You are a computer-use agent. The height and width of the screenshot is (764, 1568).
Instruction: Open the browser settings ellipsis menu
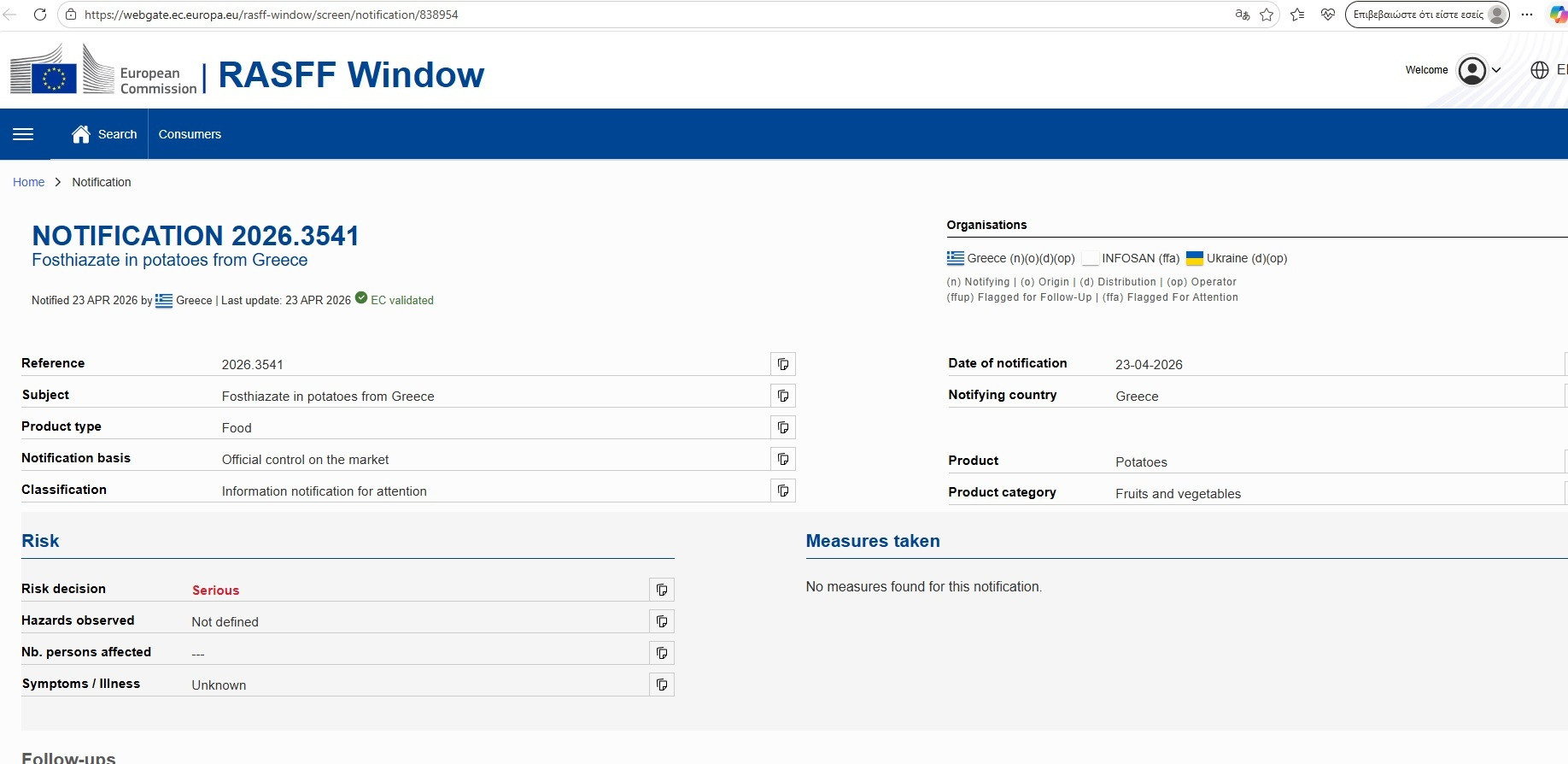click(1527, 15)
